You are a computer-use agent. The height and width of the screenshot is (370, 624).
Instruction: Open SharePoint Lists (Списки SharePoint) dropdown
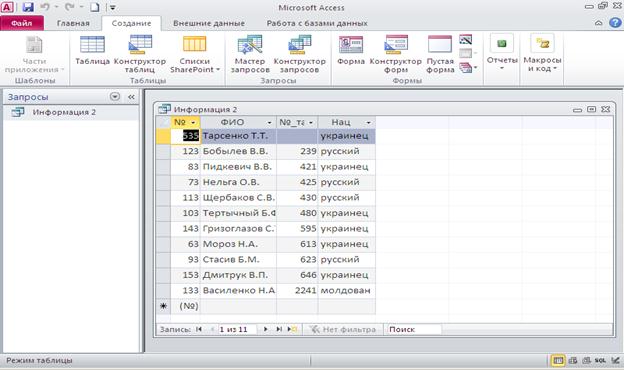pyautogui.click(x=195, y=54)
